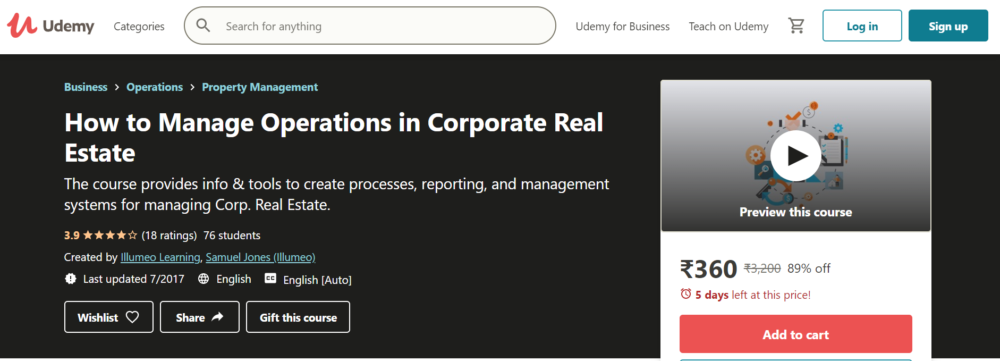This screenshot has height=361, width=1000.
Task: Click Last updated 7/2017 text
Action: point(133,279)
